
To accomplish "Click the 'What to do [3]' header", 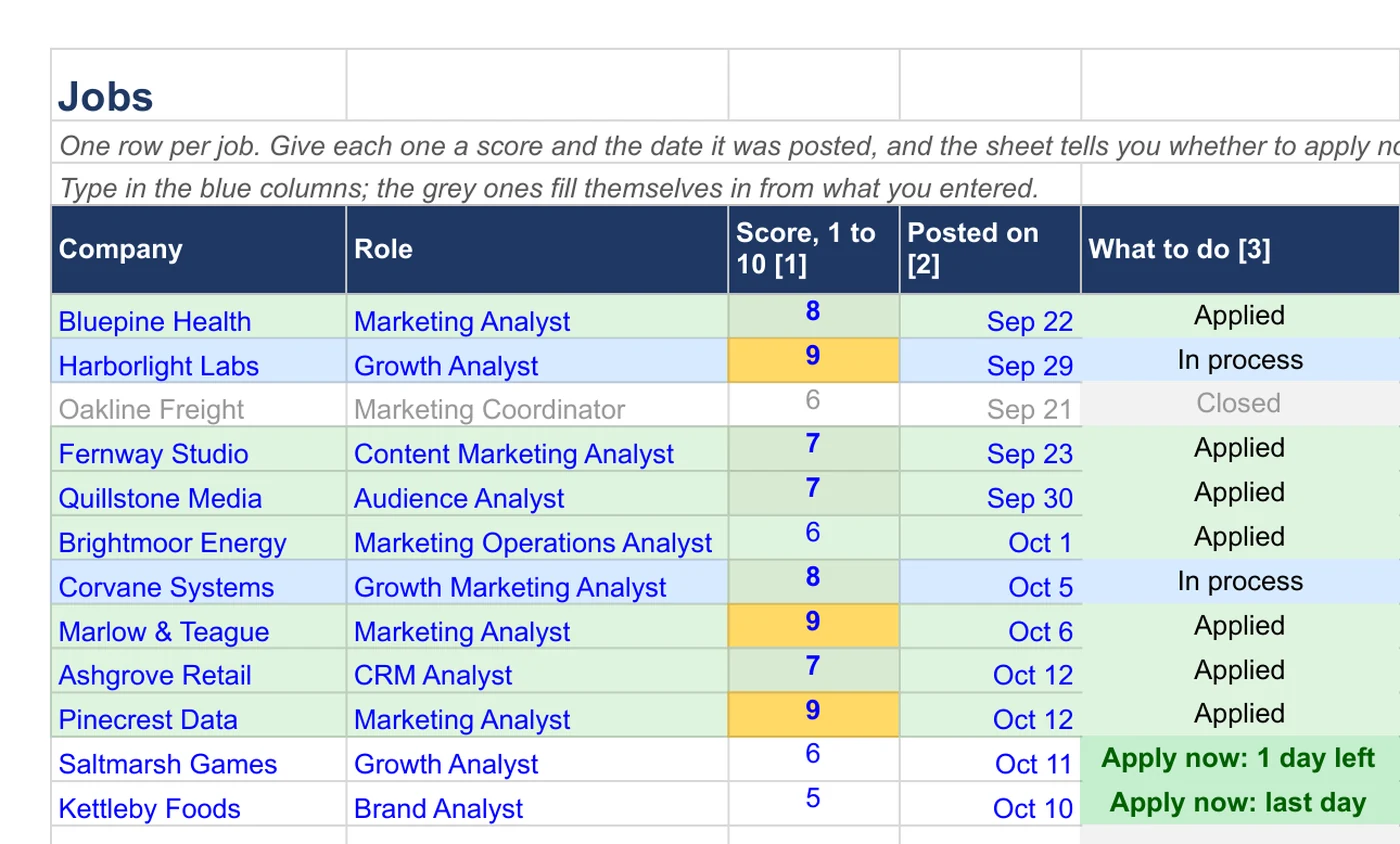I will 1240,250.
